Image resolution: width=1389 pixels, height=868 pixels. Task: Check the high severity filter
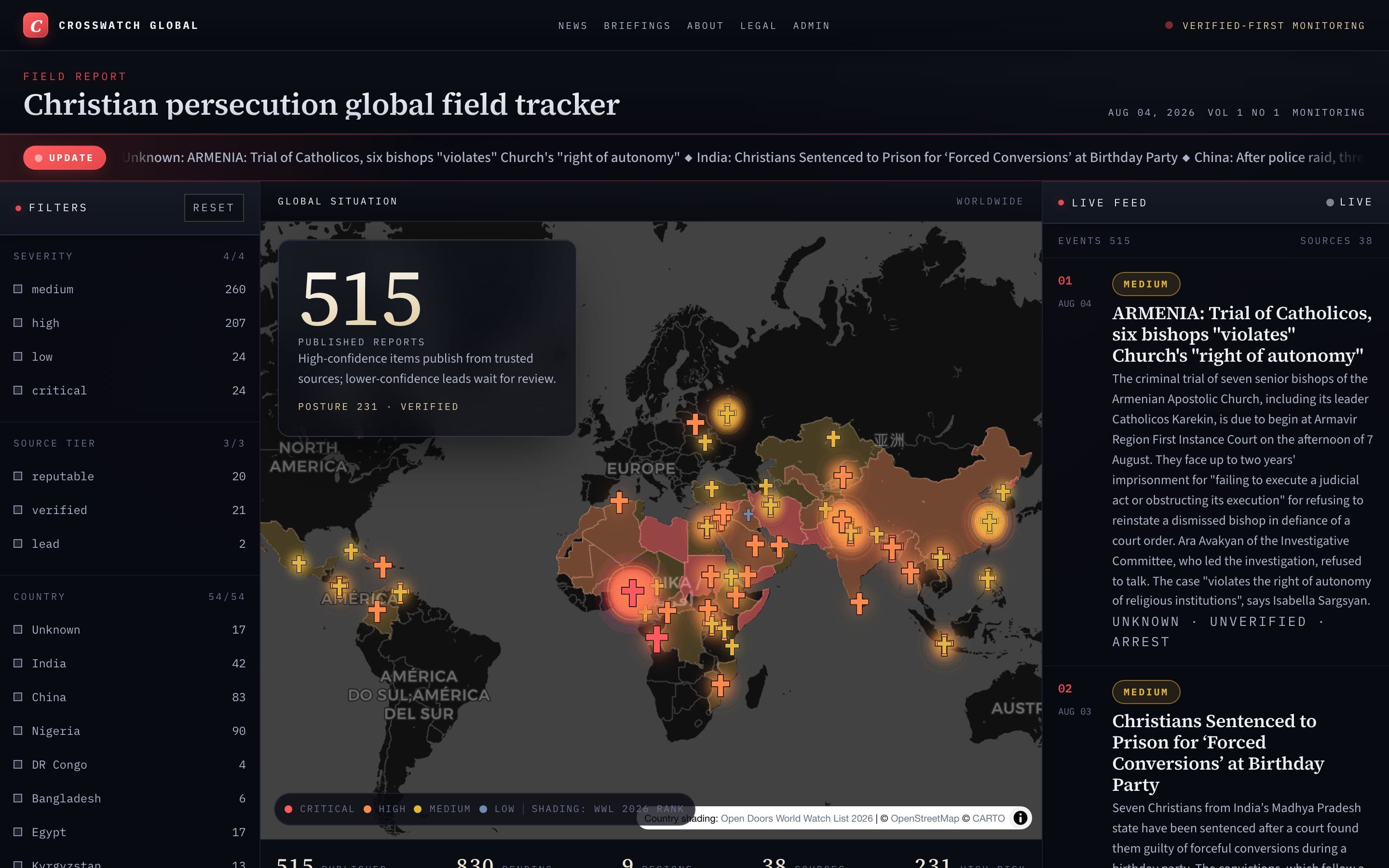(18, 323)
